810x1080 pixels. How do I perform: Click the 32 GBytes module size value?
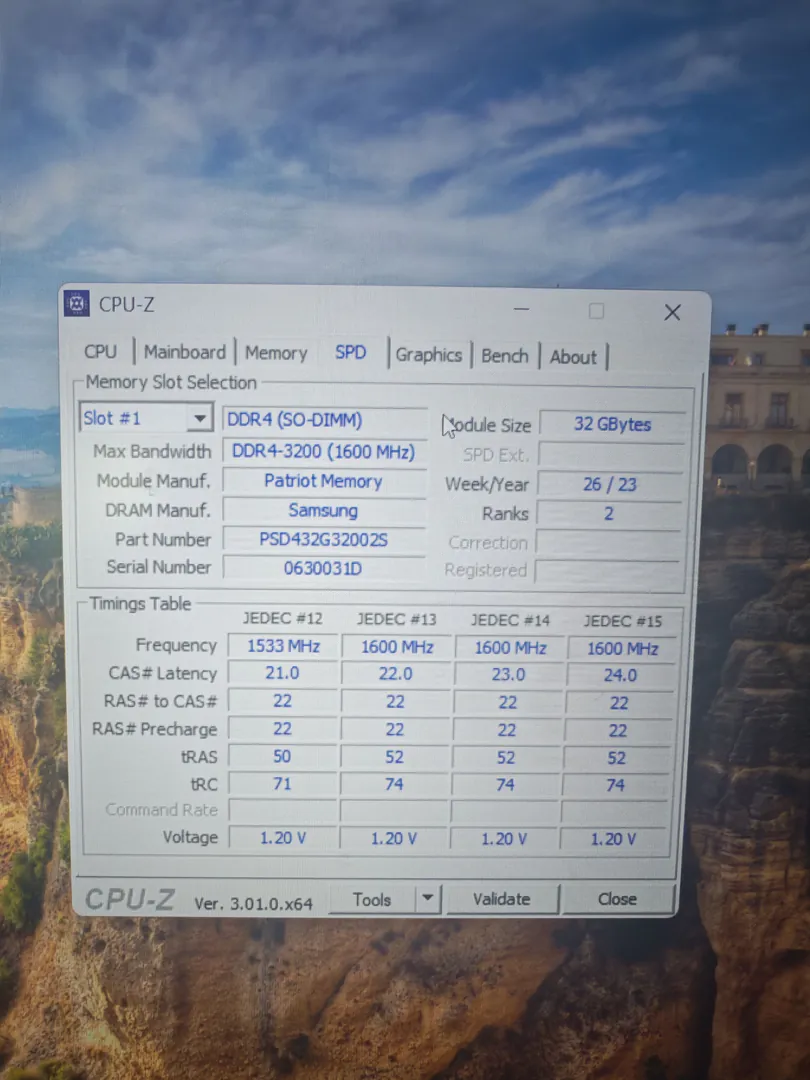tap(612, 424)
